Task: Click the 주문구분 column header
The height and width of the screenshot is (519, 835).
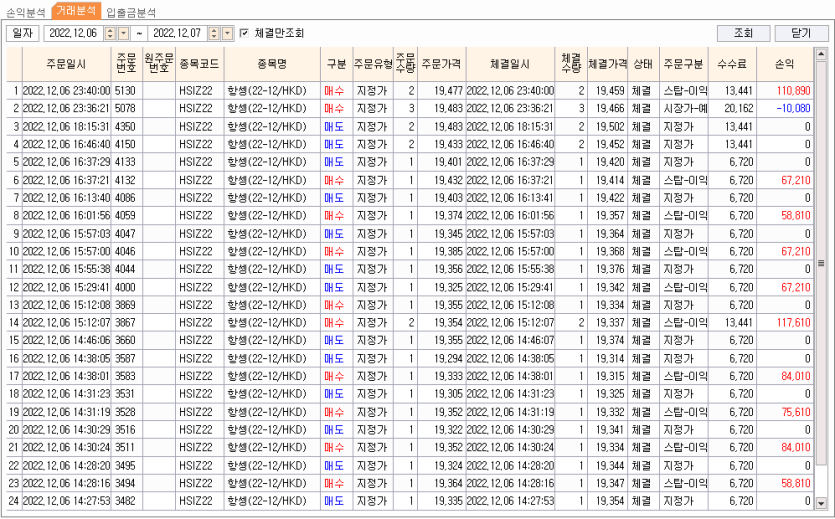Action: [x=684, y=64]
